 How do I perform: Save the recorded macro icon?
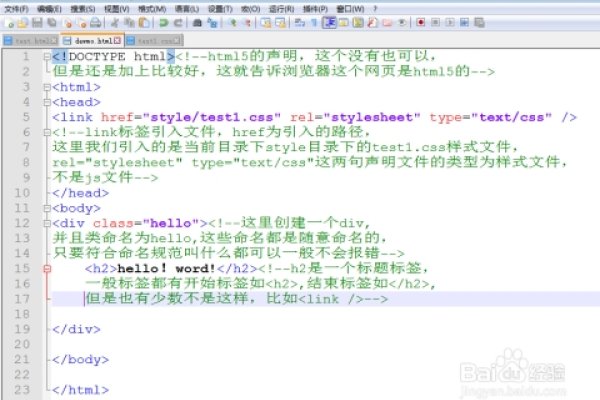[x=479, y=23]
